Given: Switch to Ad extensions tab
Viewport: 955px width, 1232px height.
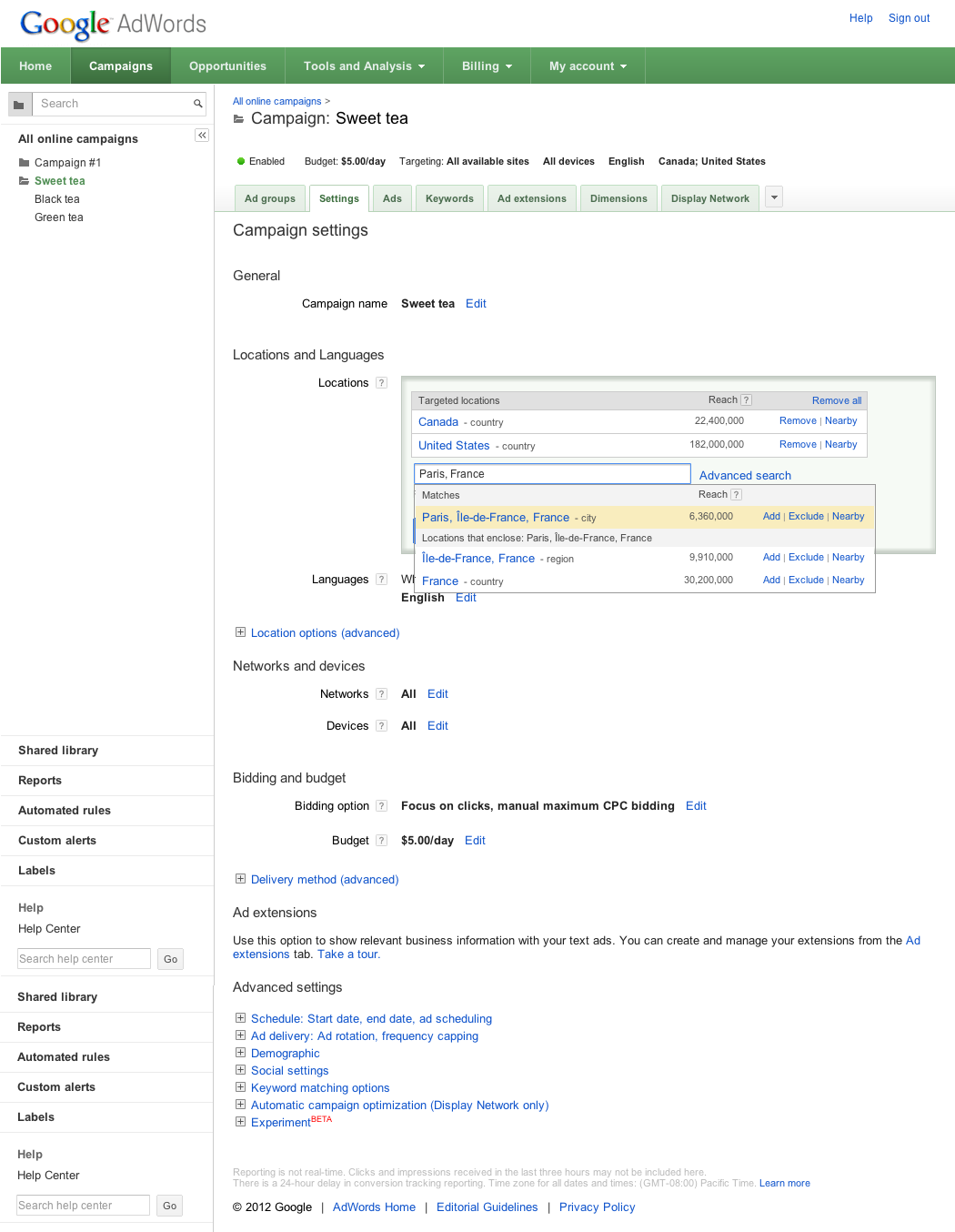Looking at the screenshot, I should tap(532, 198).
